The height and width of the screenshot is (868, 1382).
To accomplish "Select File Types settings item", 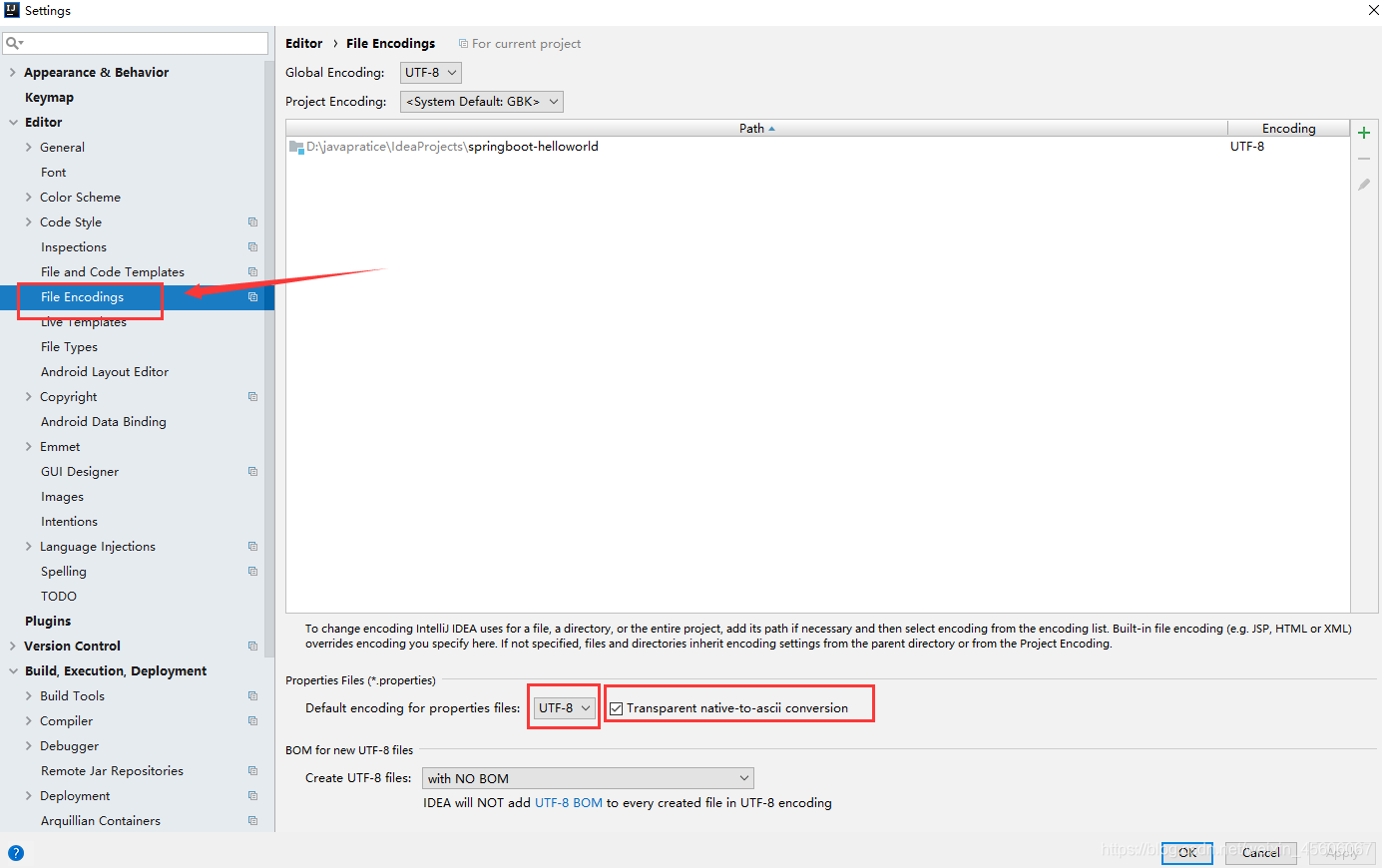I will (69, 347).
